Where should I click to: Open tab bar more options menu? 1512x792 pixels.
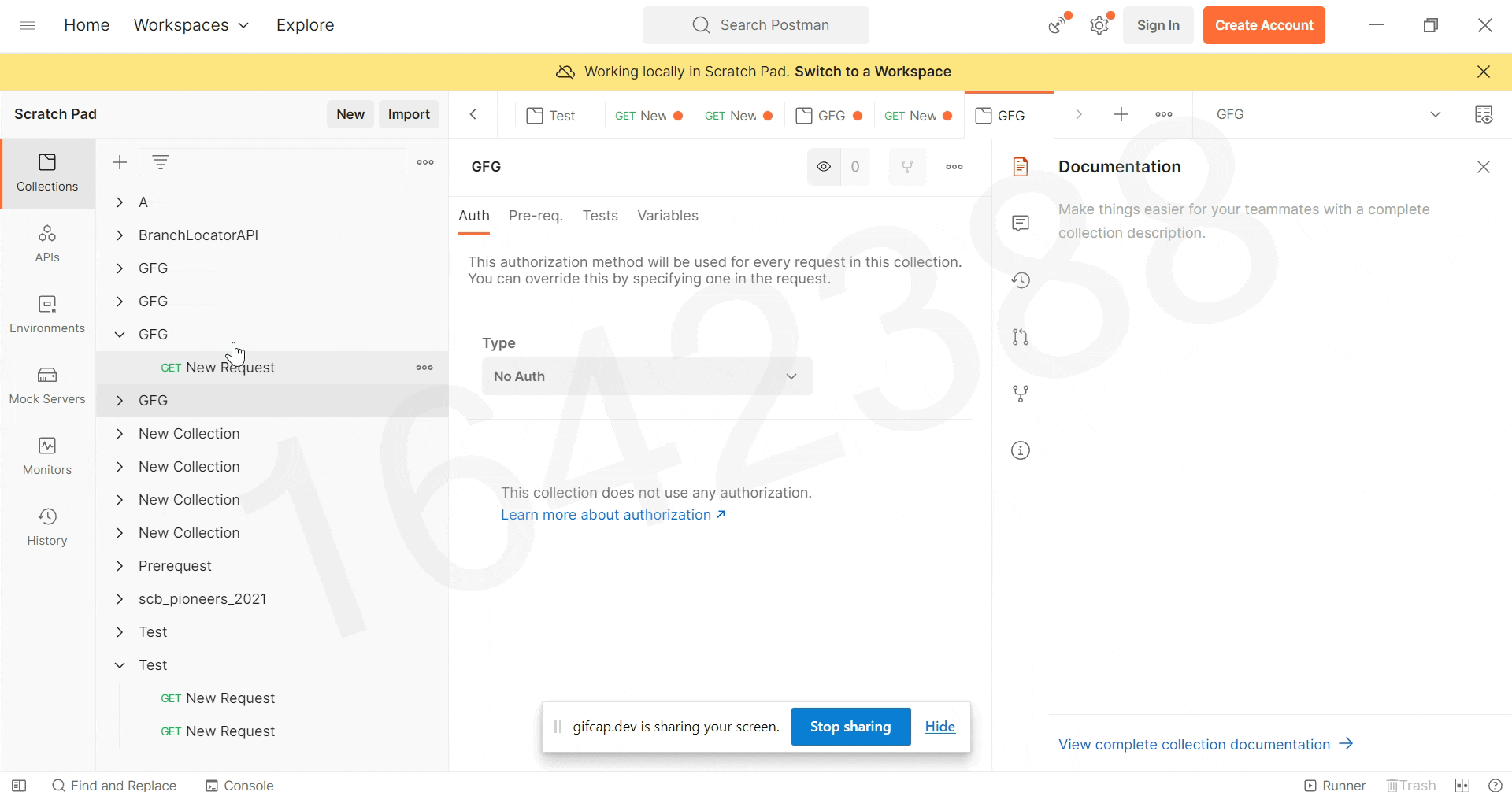click(x=1164, y=114)
